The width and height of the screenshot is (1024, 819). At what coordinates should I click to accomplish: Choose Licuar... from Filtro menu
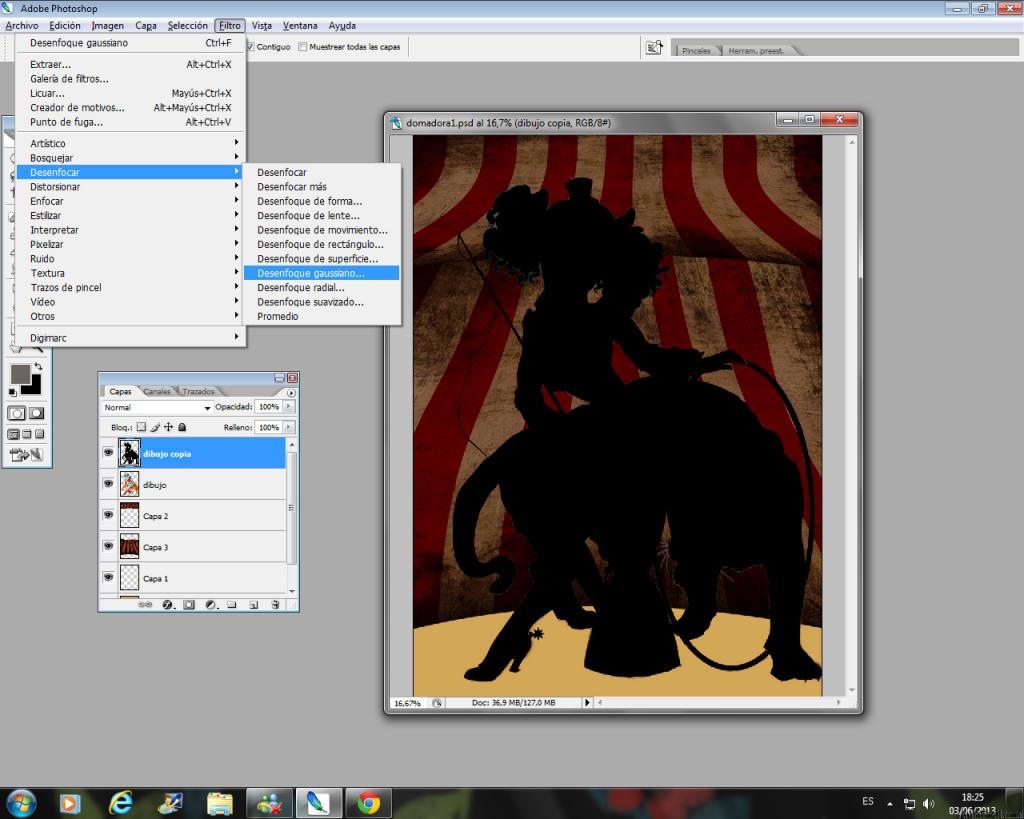[x=131, y=93]
